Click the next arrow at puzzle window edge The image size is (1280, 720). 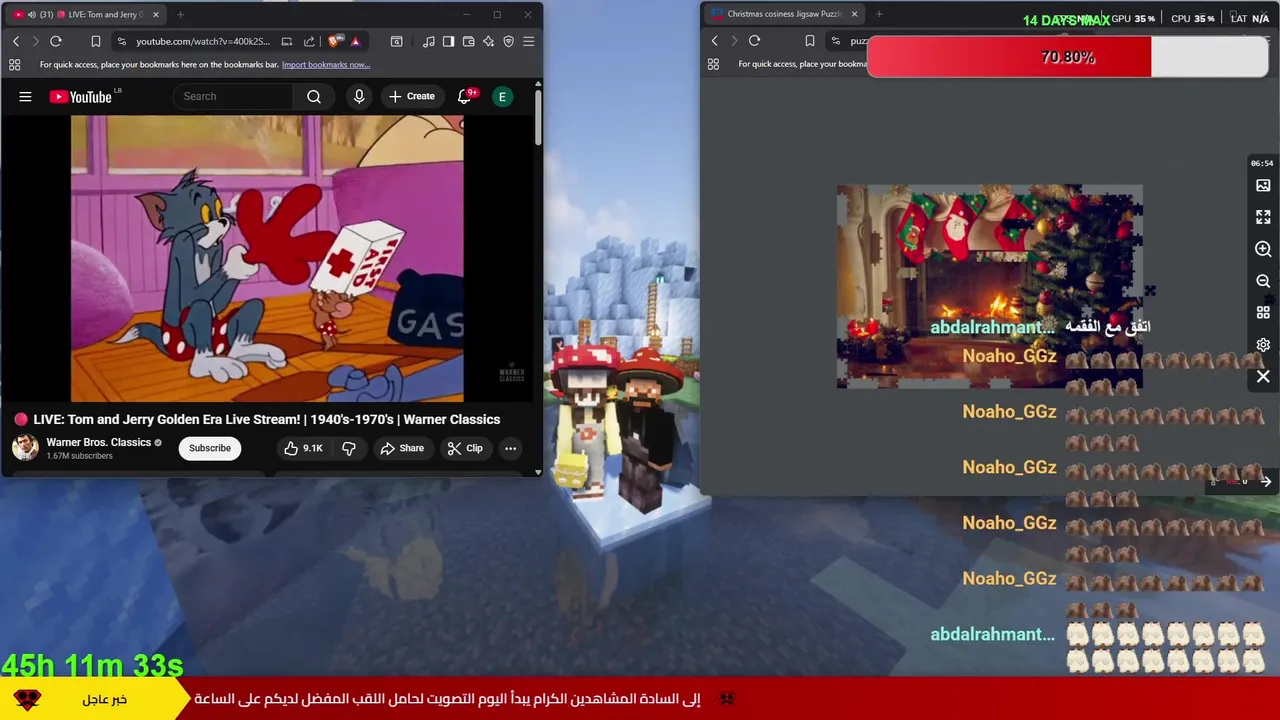1265,482
